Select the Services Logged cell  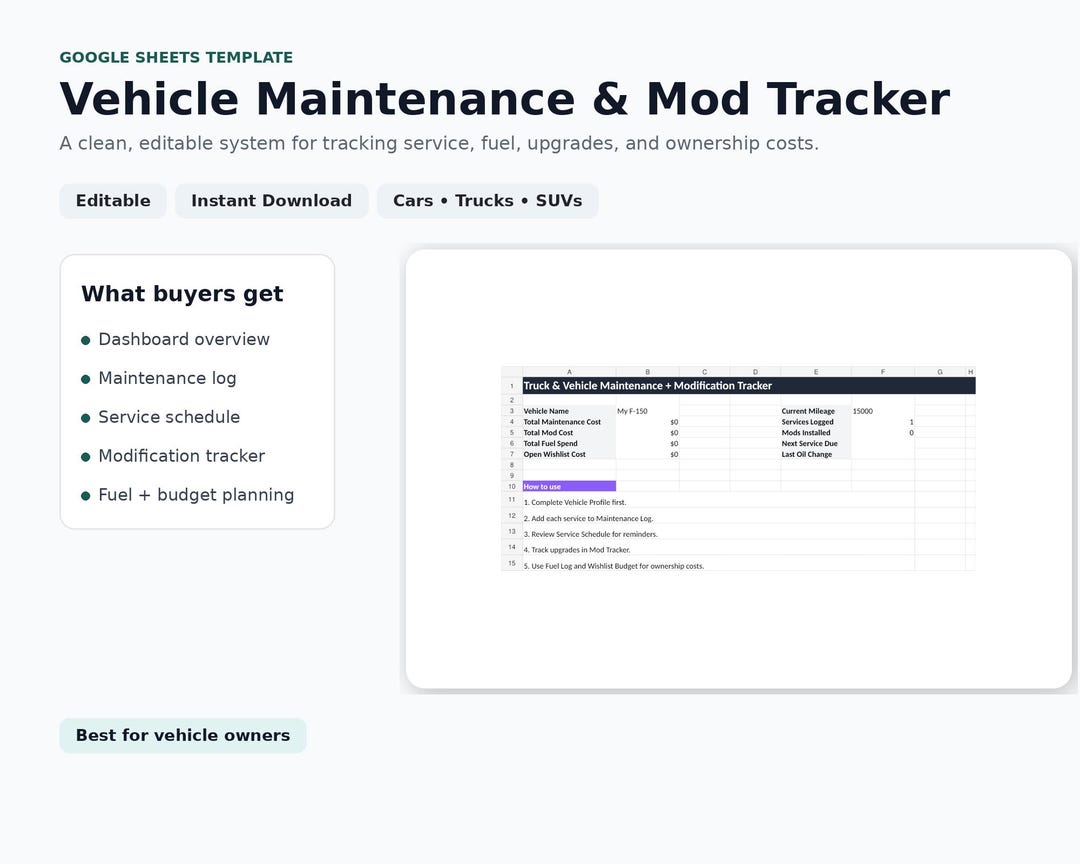816,422
